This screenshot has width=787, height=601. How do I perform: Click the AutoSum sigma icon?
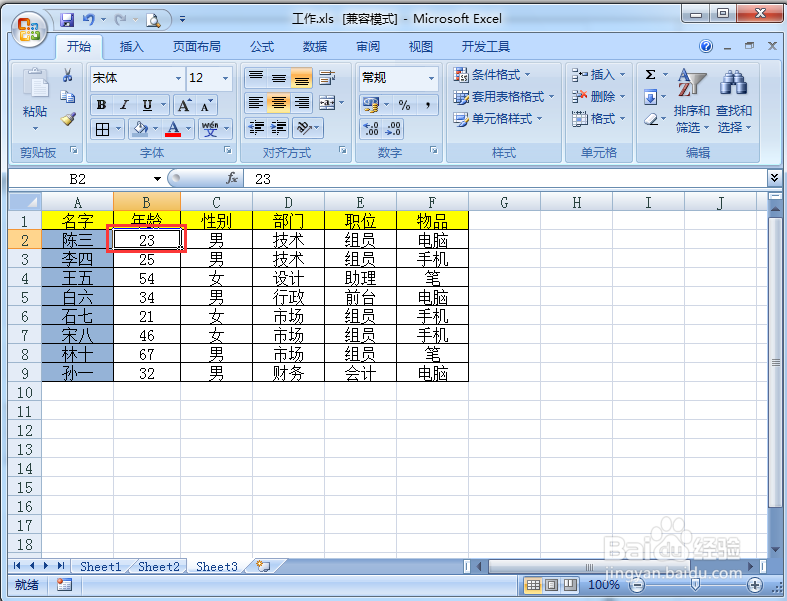[x=650, y=75]
